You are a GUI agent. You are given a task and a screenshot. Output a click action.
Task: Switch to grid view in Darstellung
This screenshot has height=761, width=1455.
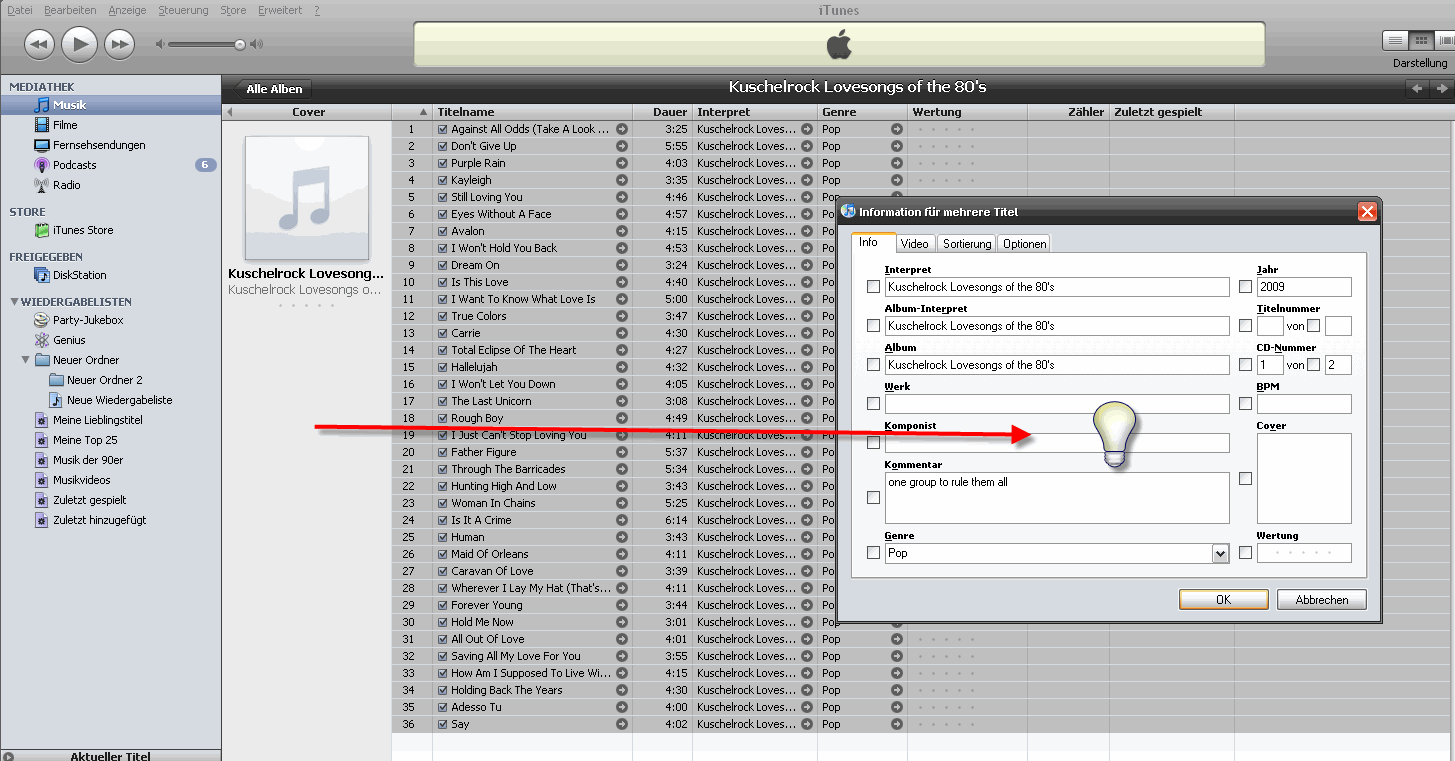tap(1420, 41)
